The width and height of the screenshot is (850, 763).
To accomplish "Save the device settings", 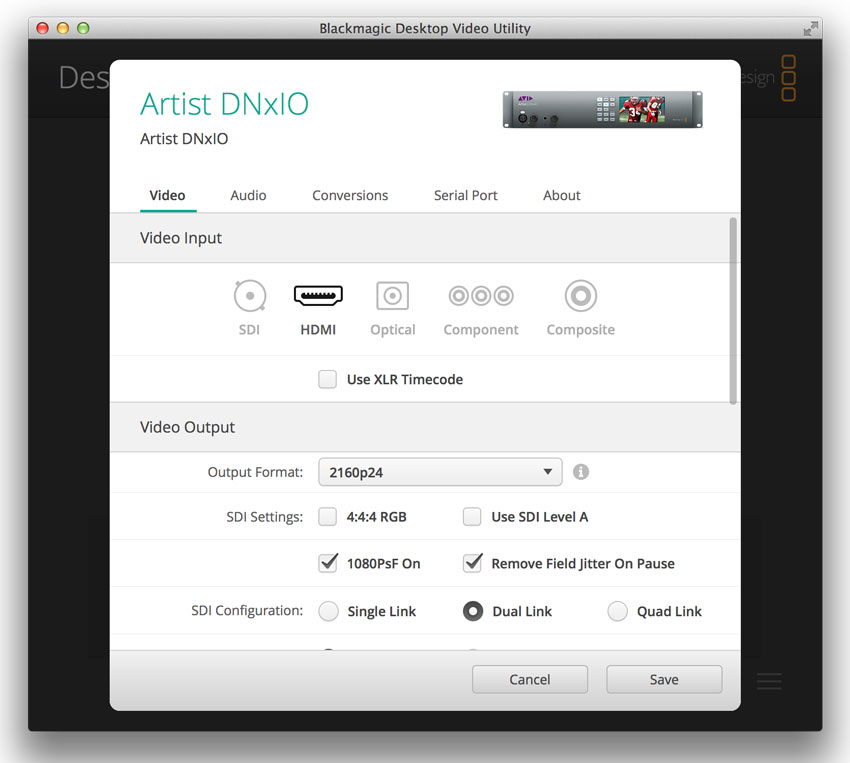I will (664, 680).
